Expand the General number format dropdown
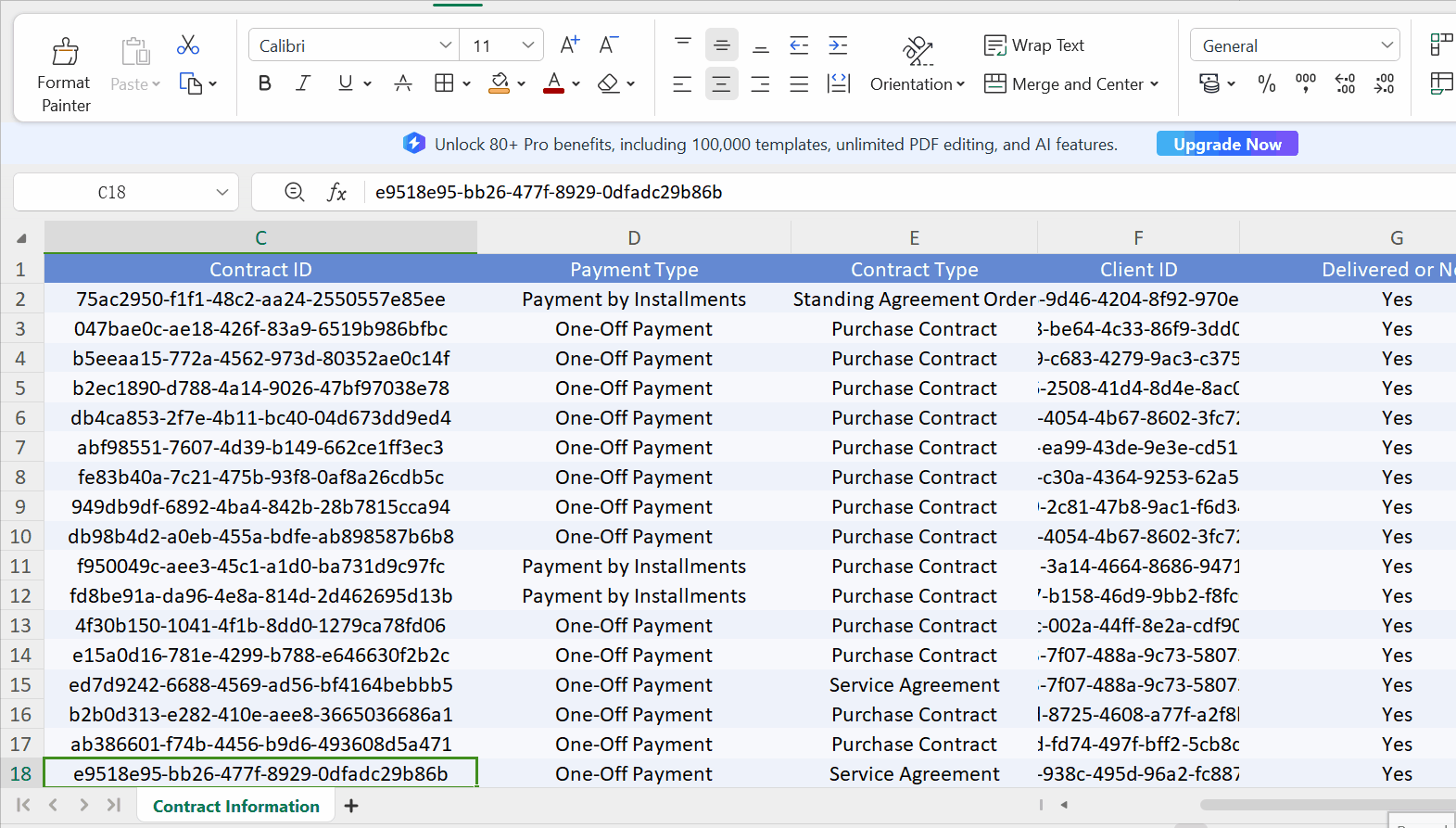This screenshot has width=1456, height=828. click(1386, 45)
